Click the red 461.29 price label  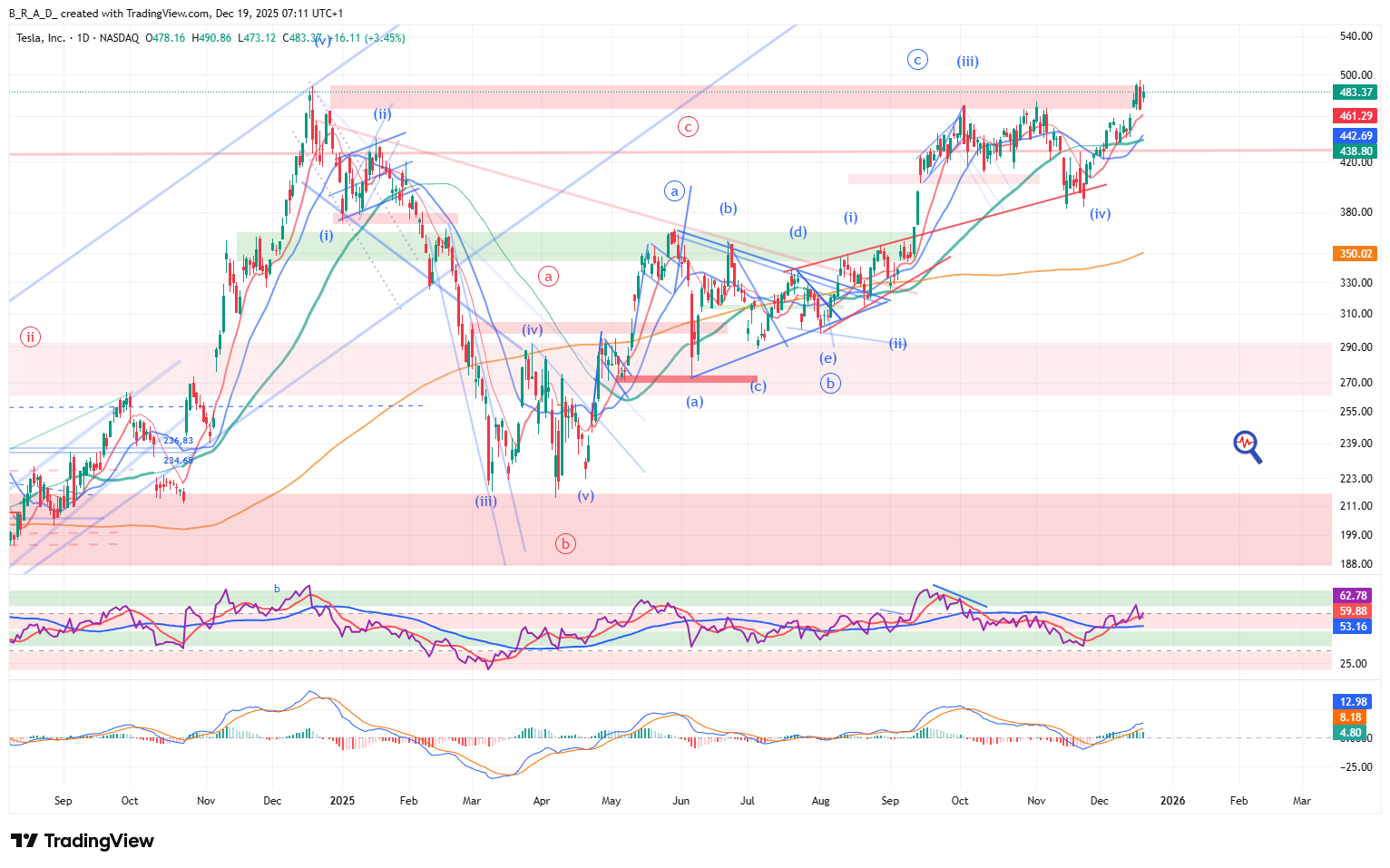(x=1355, y=116)
